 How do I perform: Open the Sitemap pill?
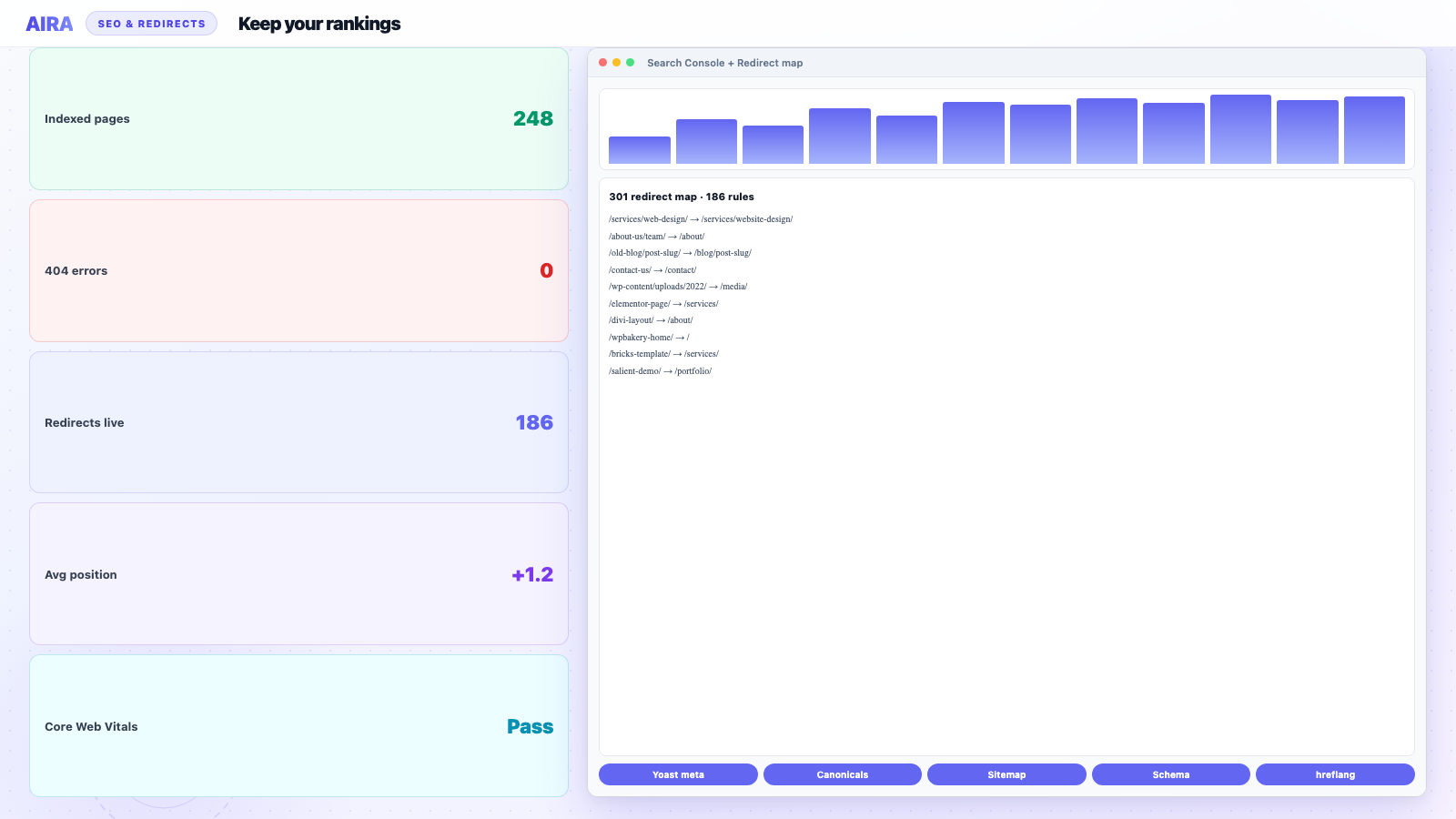click(1006, 774)
